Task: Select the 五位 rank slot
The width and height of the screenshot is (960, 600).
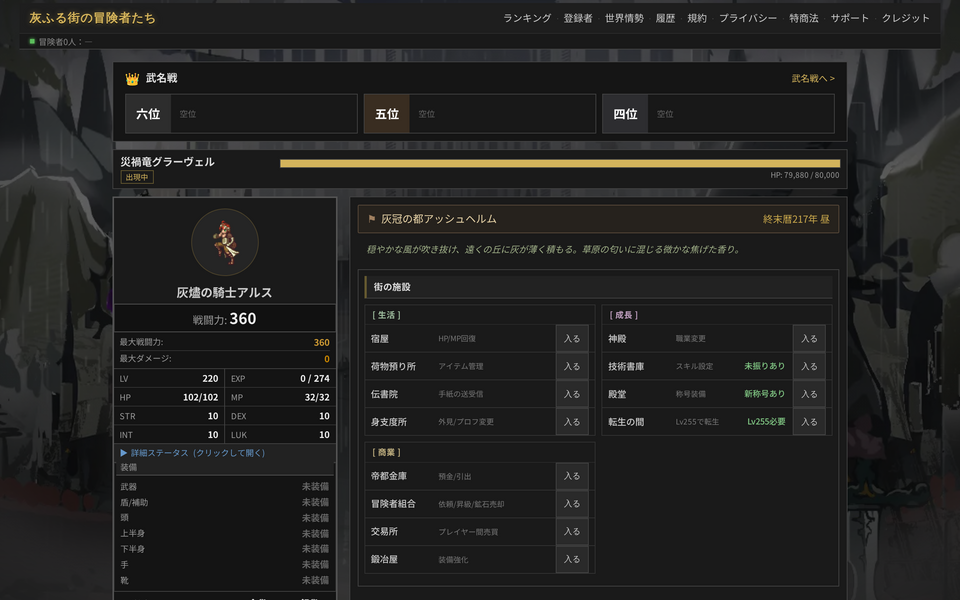Action: (479, 114)
